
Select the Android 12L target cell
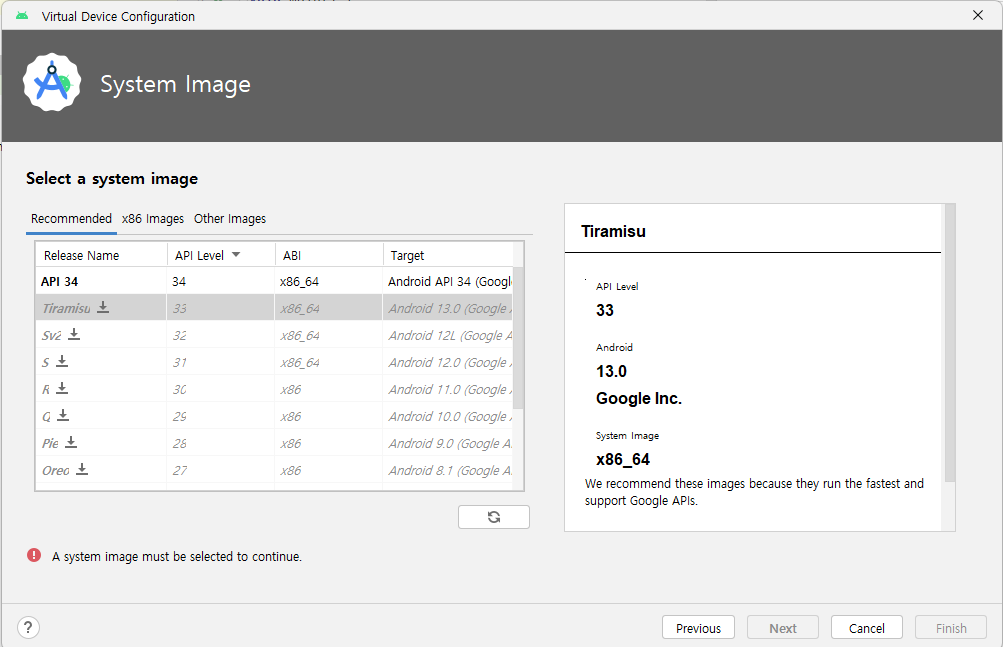pos(448,335)
